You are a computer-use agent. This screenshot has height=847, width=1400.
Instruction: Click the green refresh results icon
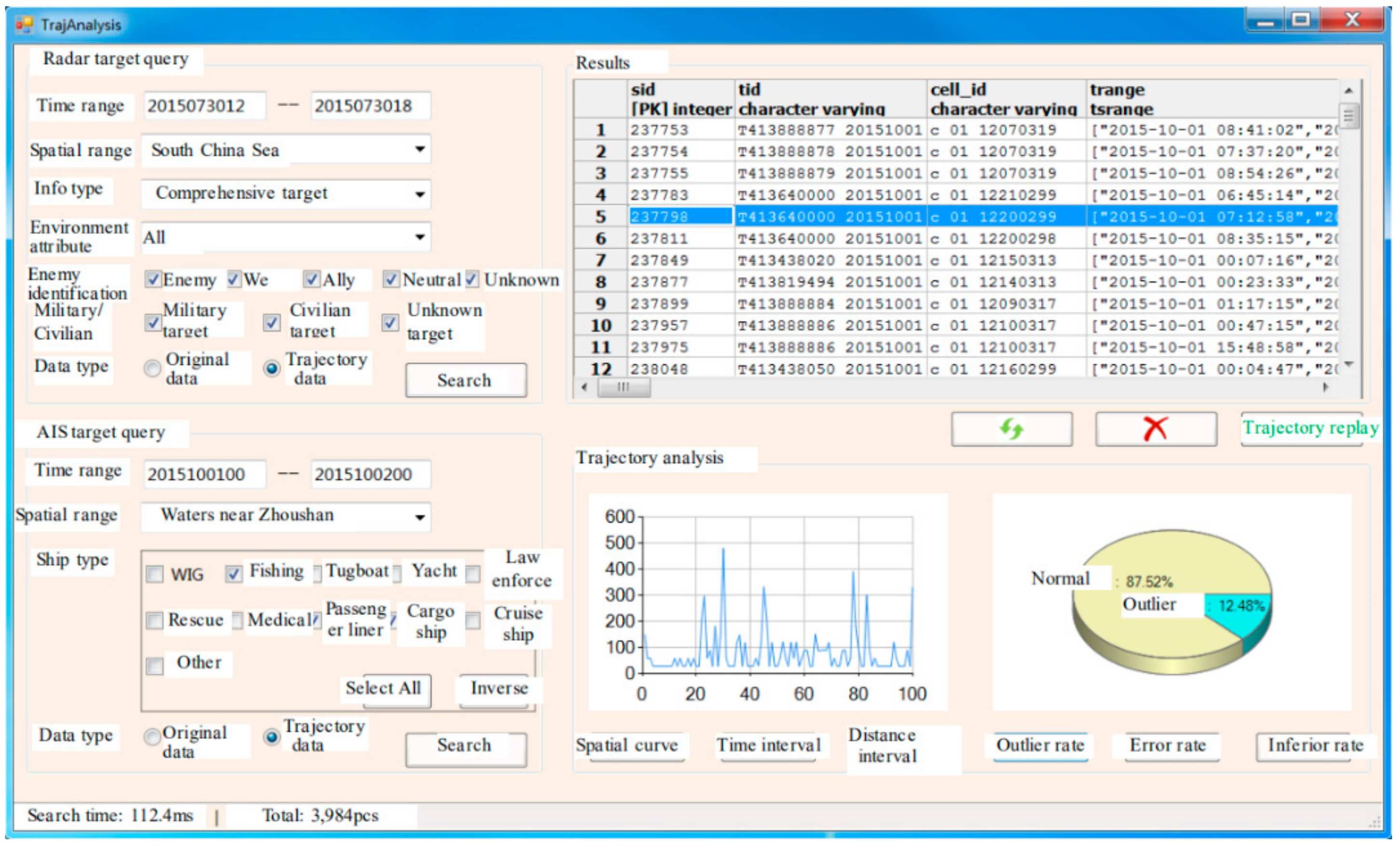coord(1011,429)
